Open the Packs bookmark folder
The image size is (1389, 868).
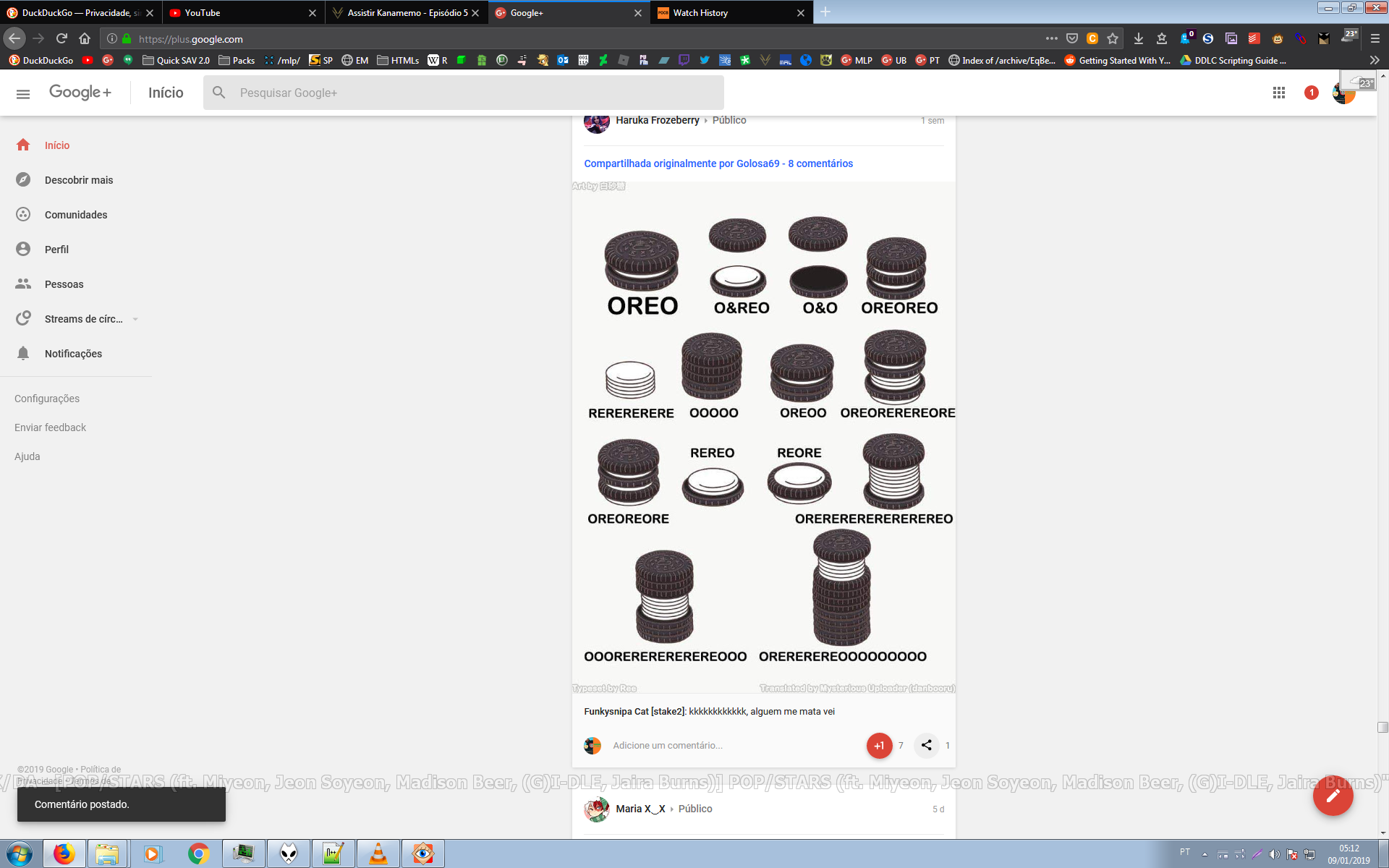pos(237,60)
